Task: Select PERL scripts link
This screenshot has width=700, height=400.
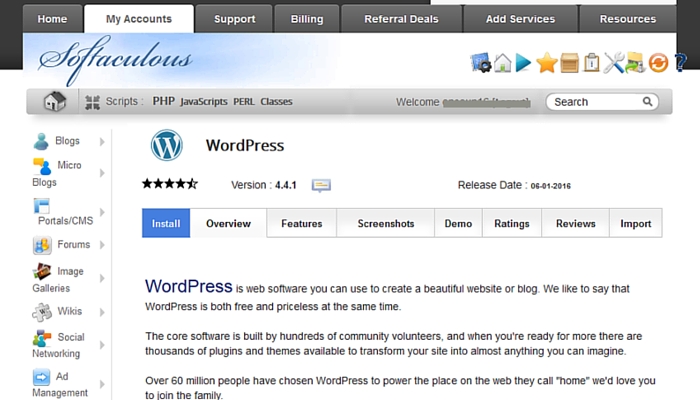Action: pyautogui.click(x=244, y=102)
